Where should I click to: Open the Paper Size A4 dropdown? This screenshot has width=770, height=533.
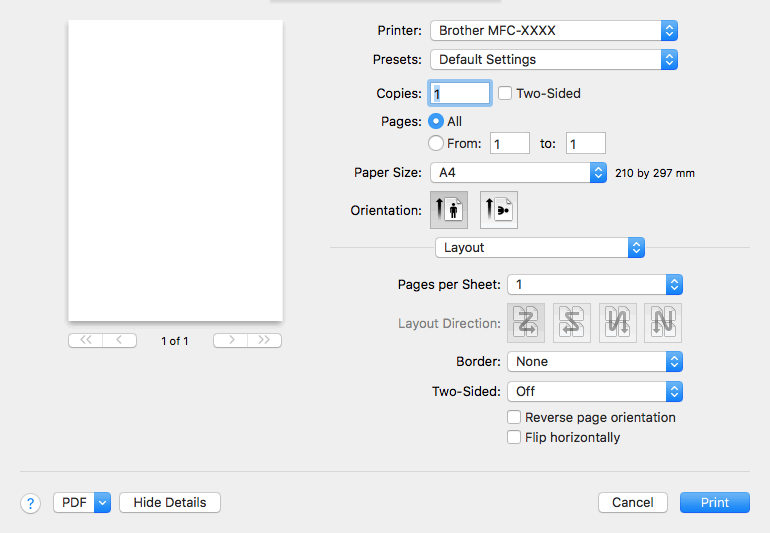coord(519,172)
